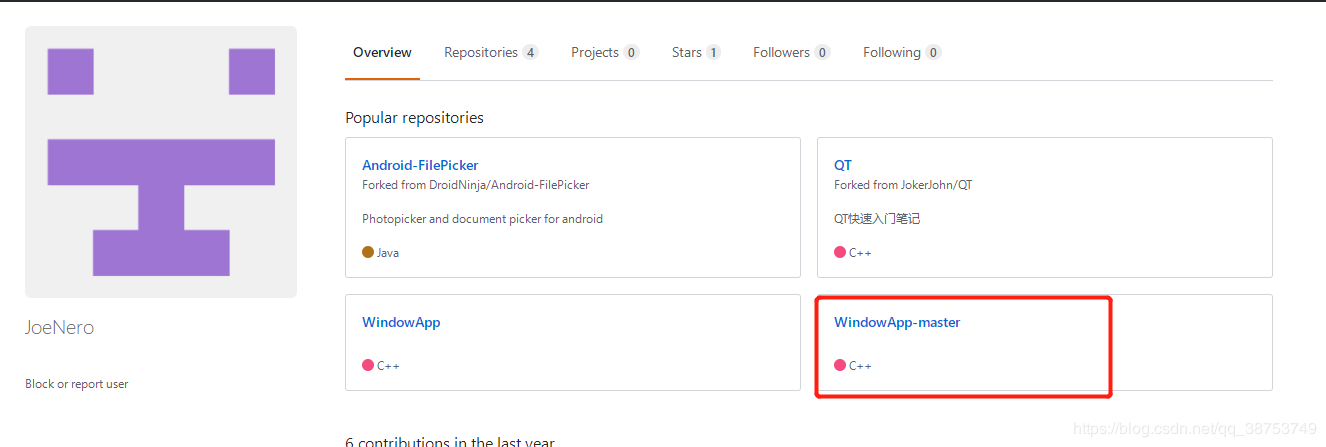Open the Android-FilePicker repository
The height and width of the screenshot is (447, 1326).
click(420, 165)
